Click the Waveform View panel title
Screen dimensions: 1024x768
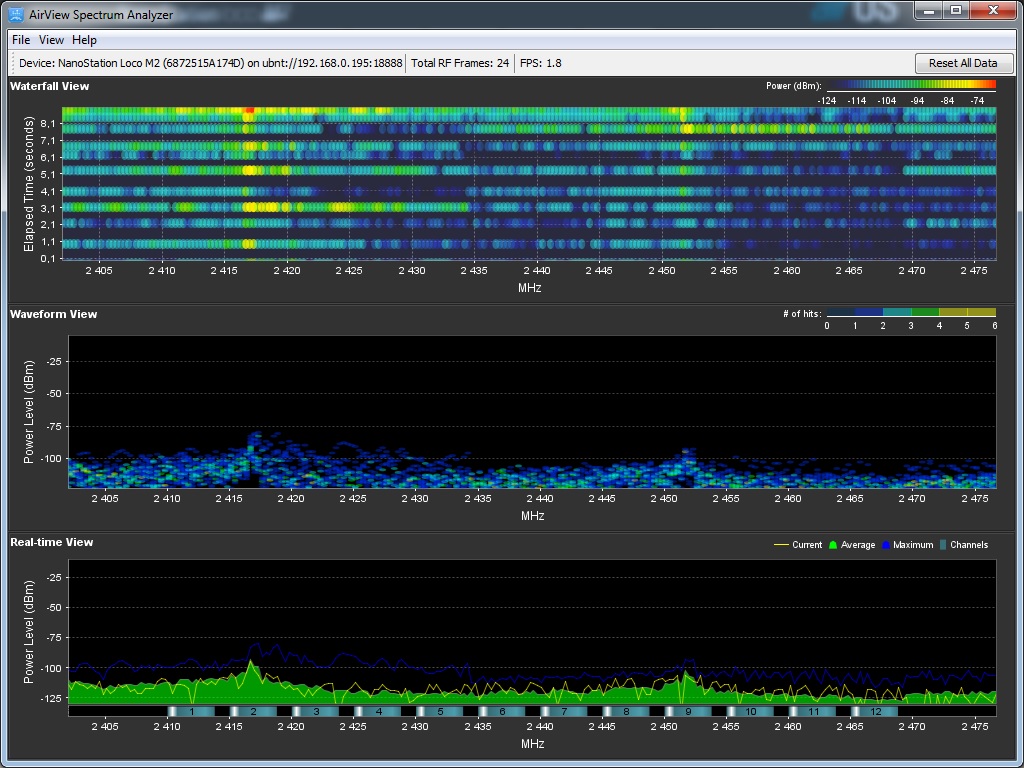click(53, 314)
